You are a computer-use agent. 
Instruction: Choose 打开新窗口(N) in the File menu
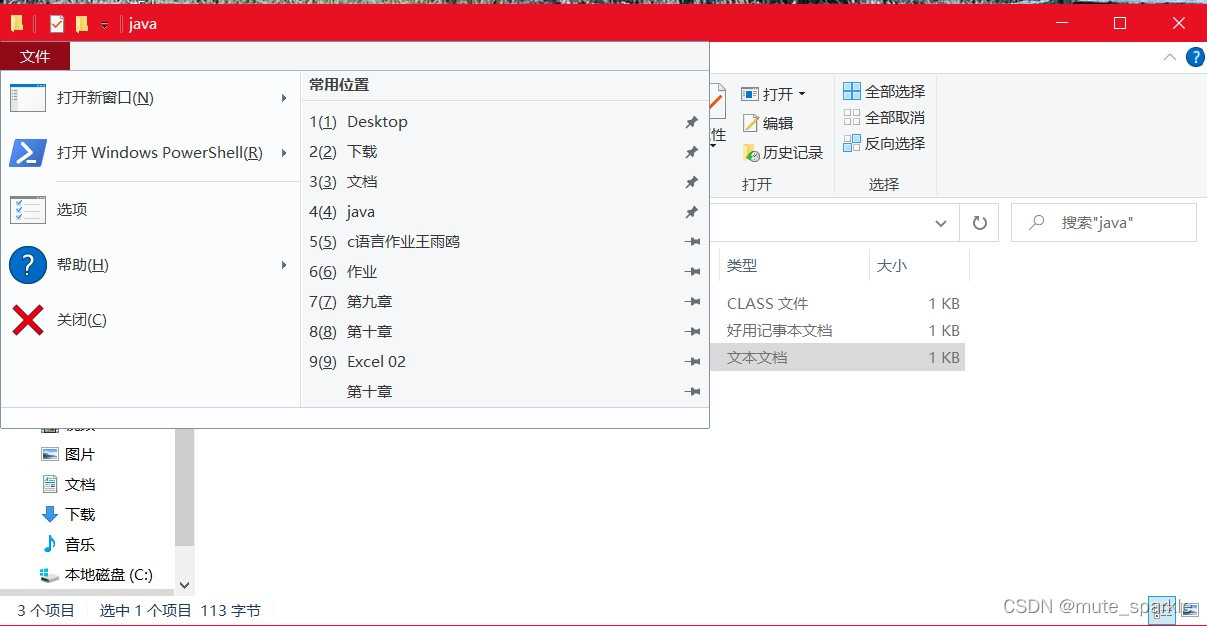point(150,98)
